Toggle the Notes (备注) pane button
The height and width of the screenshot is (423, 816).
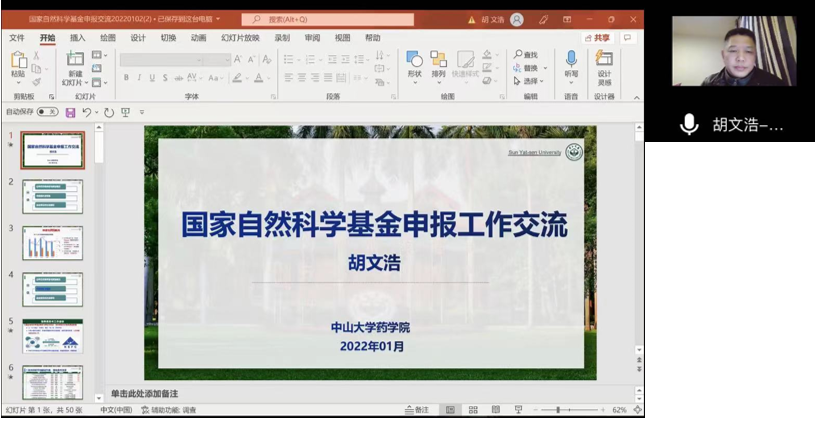[417, 410]
